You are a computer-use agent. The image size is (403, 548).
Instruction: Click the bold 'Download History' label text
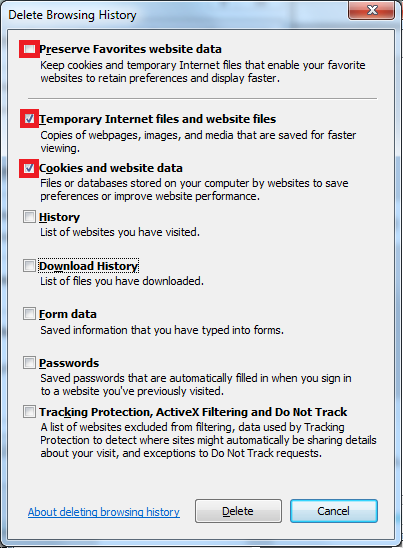pos(88,266)
